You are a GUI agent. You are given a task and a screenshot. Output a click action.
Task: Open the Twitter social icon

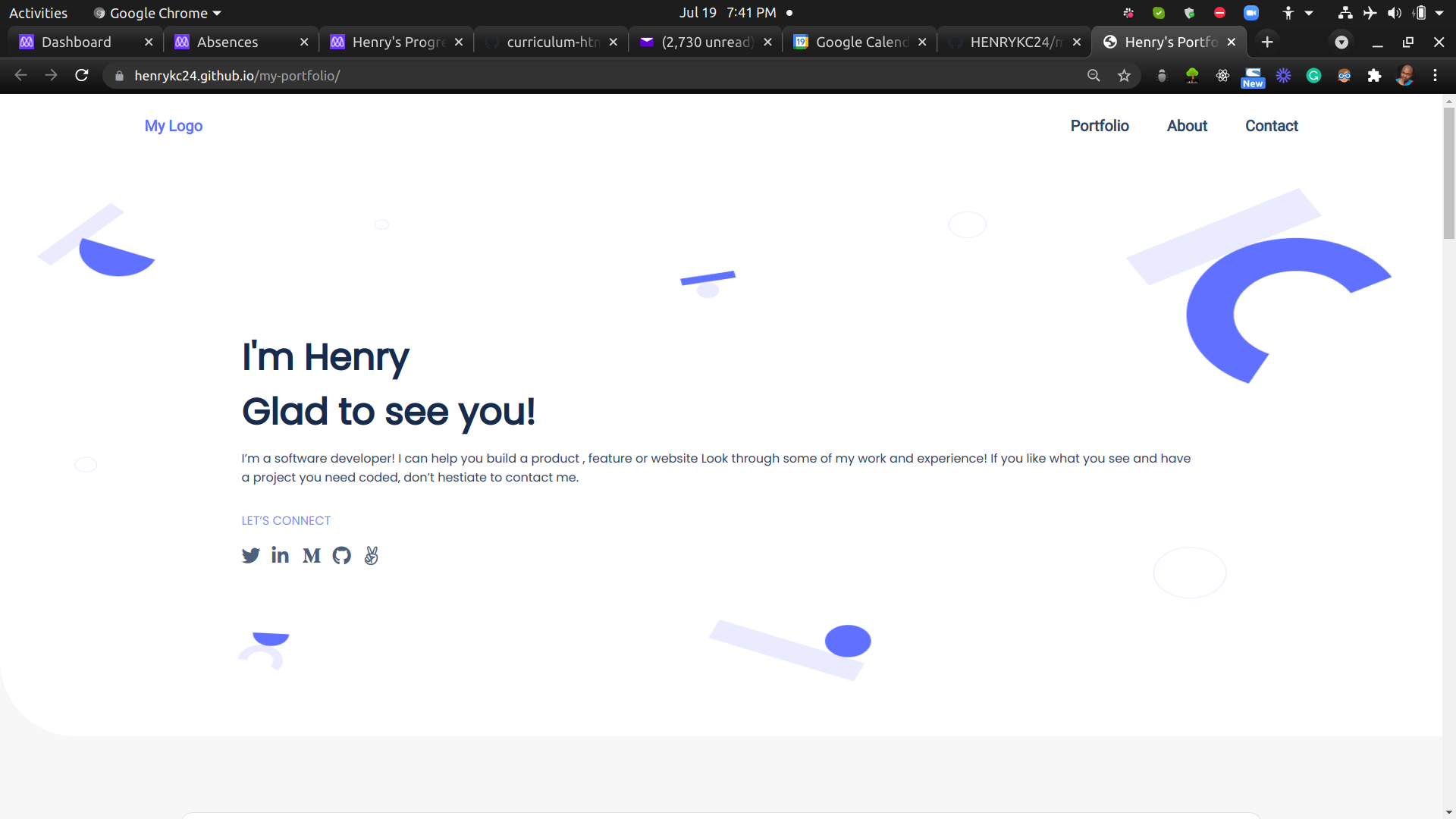tap(250, 556)
